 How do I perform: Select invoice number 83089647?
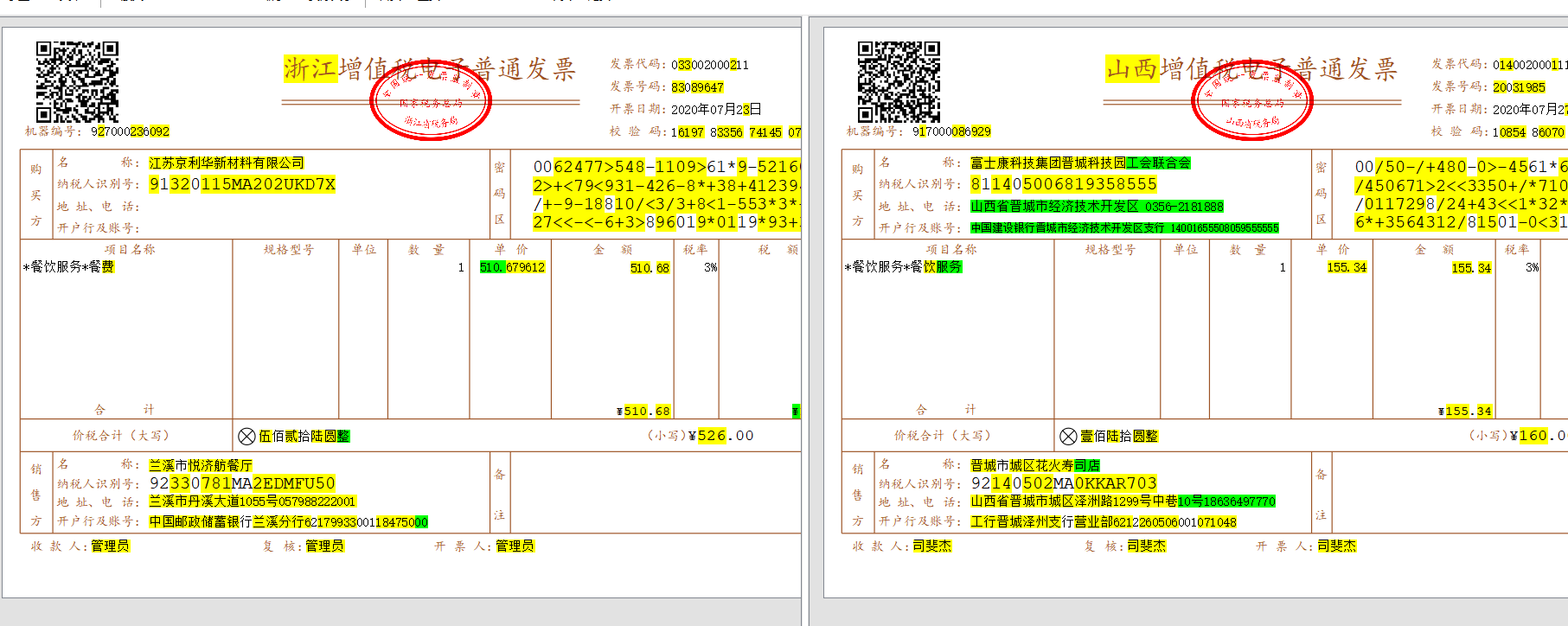(x=697, y=87)
